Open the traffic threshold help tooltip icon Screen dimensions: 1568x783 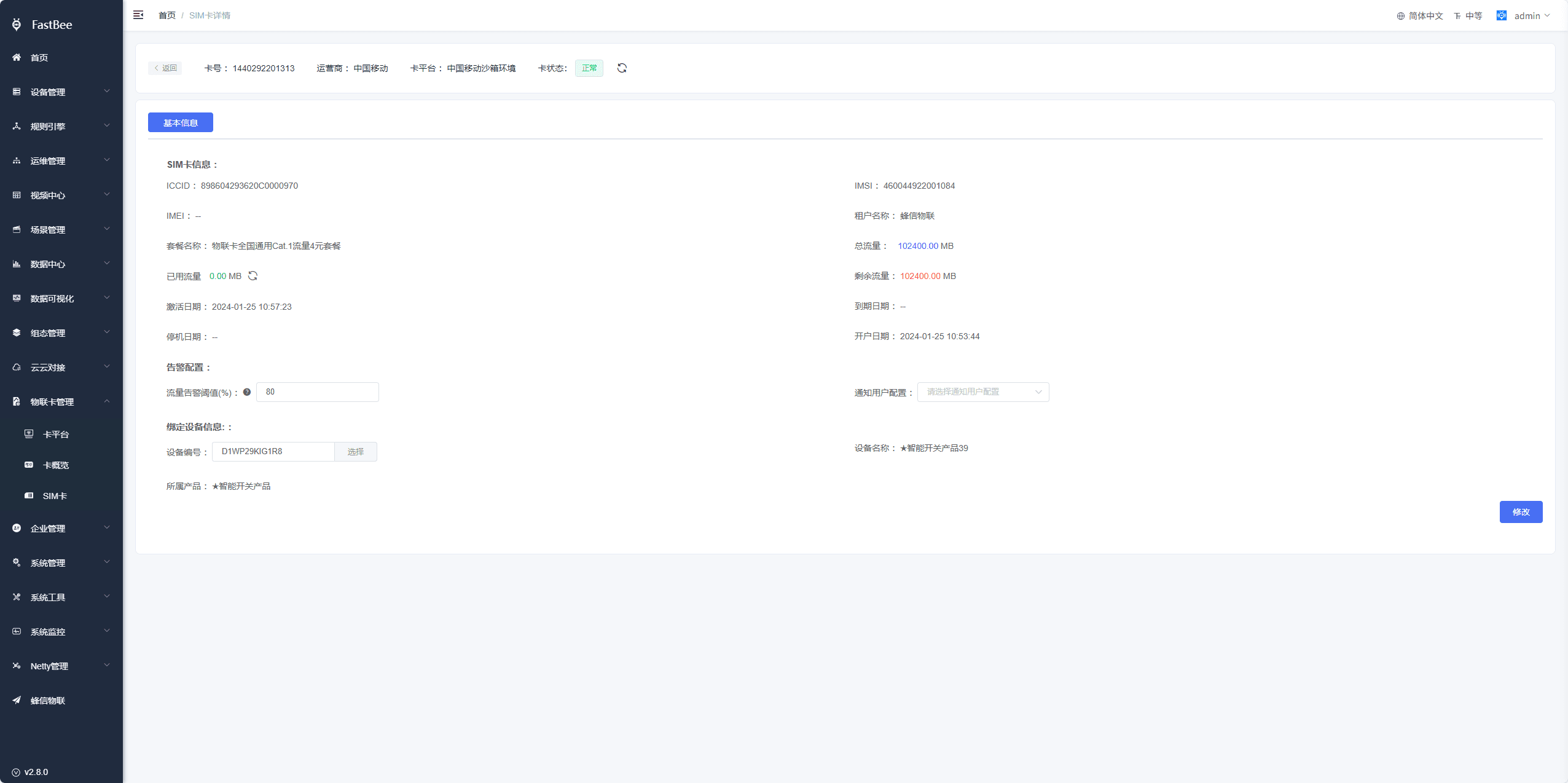(247, 392)
